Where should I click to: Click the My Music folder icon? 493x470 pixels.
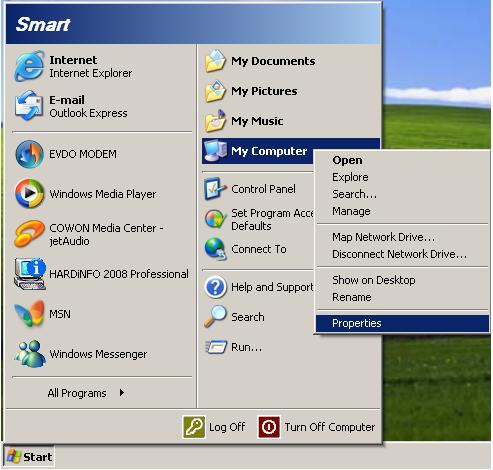tap(215, 121)
